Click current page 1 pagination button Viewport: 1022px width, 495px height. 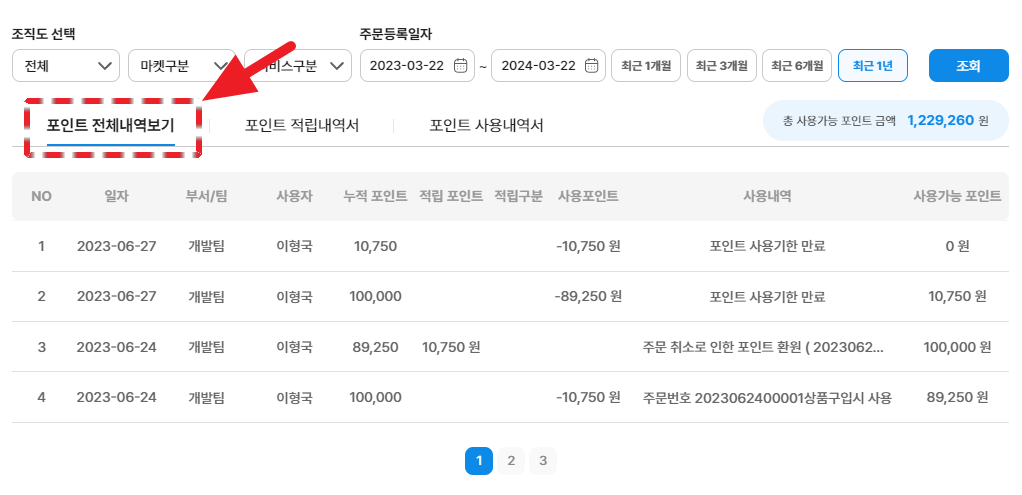[479, 461]
